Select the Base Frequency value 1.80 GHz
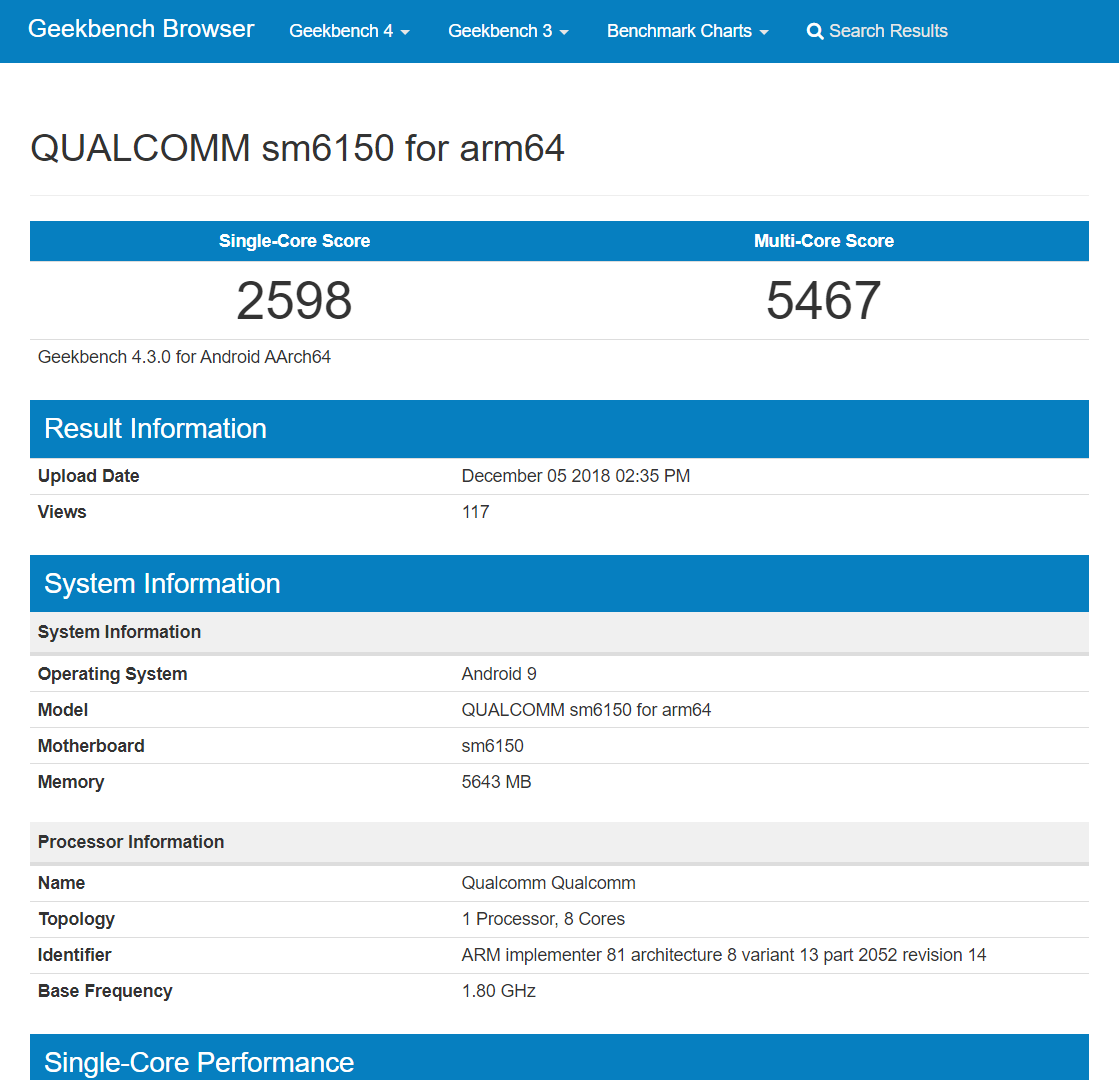Viewport: 1119px width, 1080px height. point(498,991)
